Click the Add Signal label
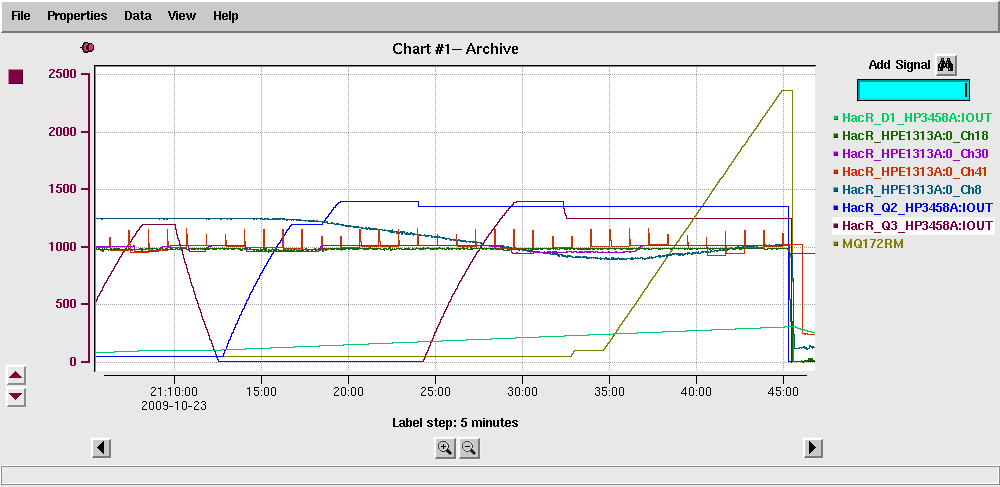This screenshot has width=1000, height=487. click(900, 65)
